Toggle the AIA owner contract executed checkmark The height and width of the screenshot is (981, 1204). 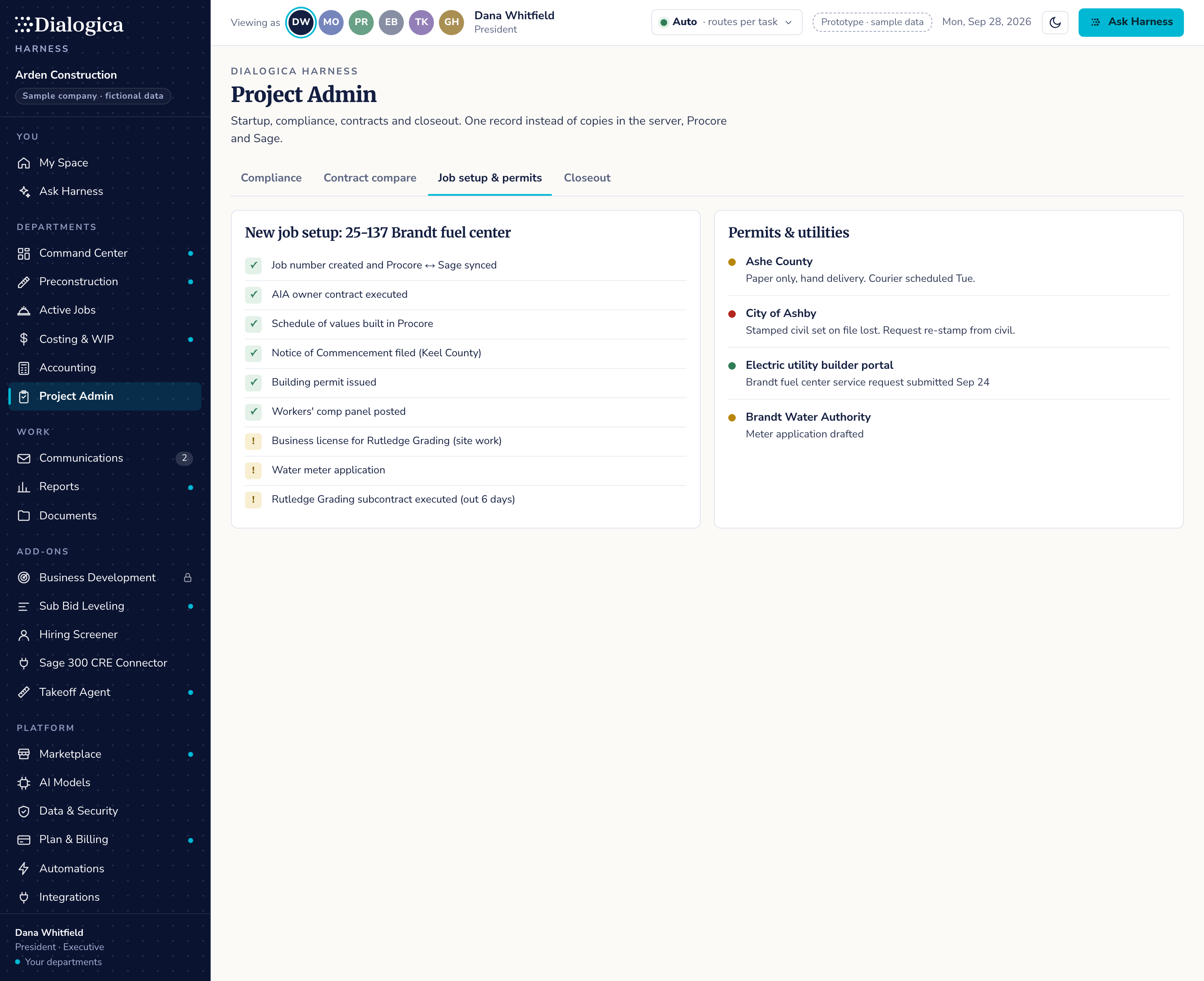[x=253, y=294]
